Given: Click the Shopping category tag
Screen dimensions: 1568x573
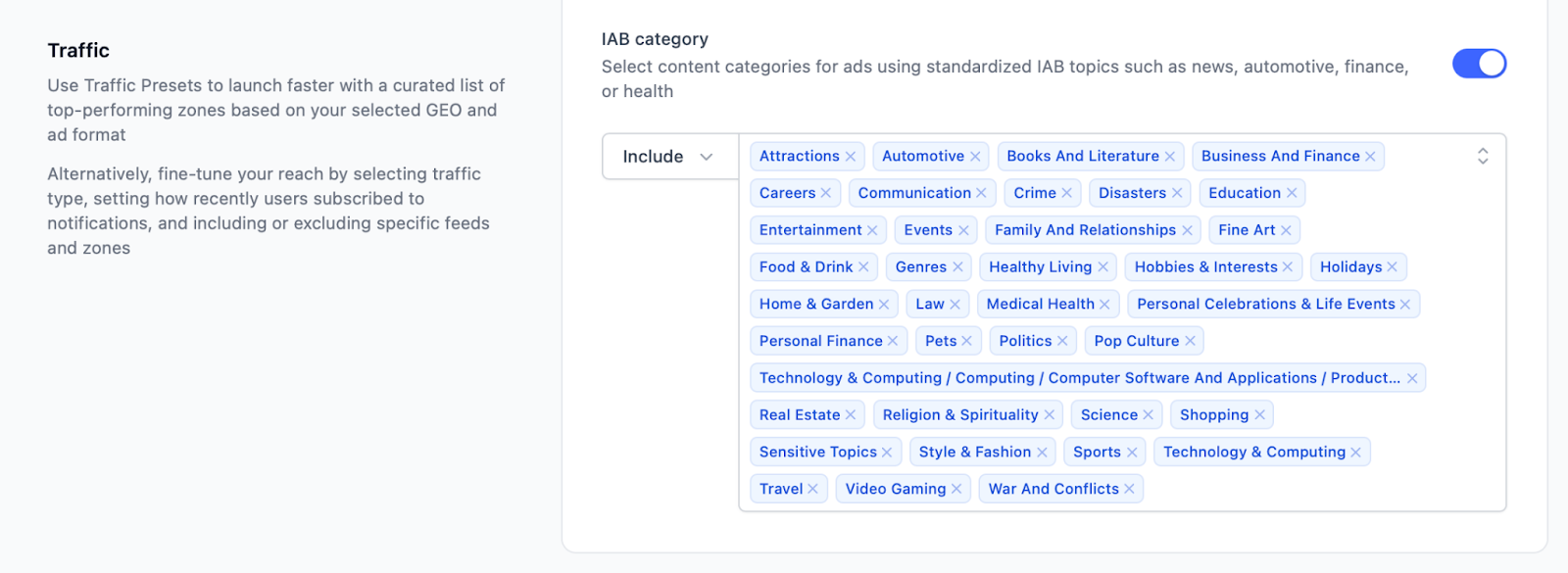Looking at the screenshot, I should [x=1213, y=415].
